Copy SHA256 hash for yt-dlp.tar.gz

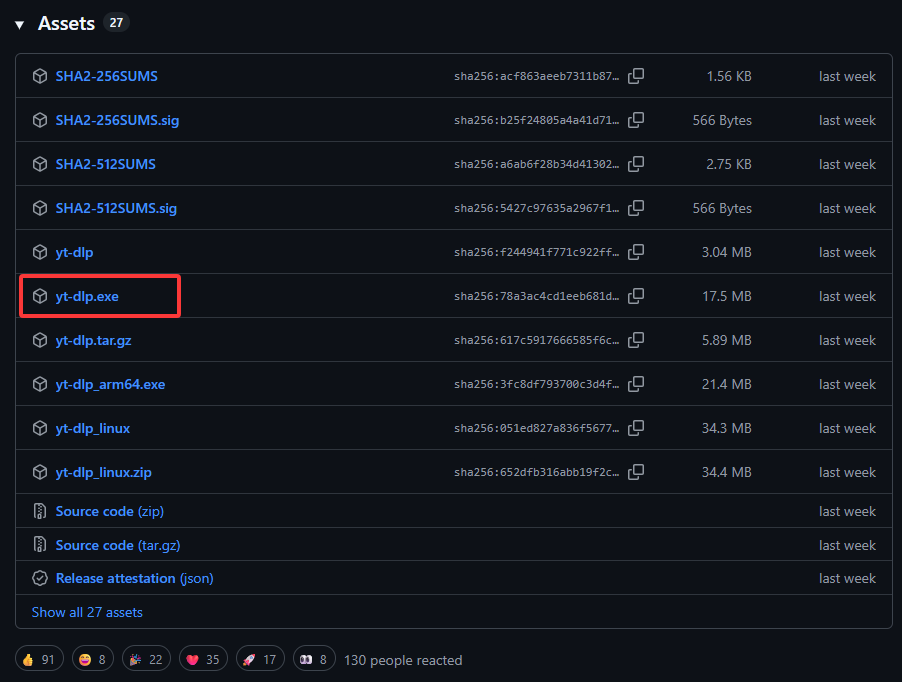[x=636, y=340]
